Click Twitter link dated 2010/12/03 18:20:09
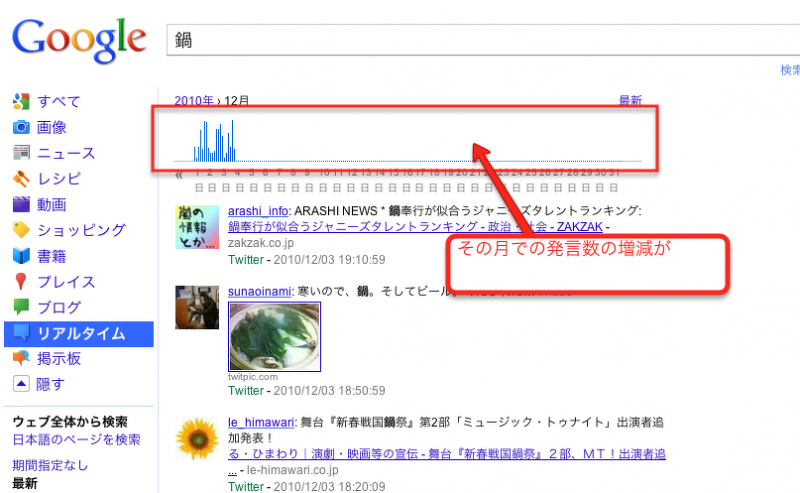The height and width of the screenshot is (493, 800). point(246,486)
